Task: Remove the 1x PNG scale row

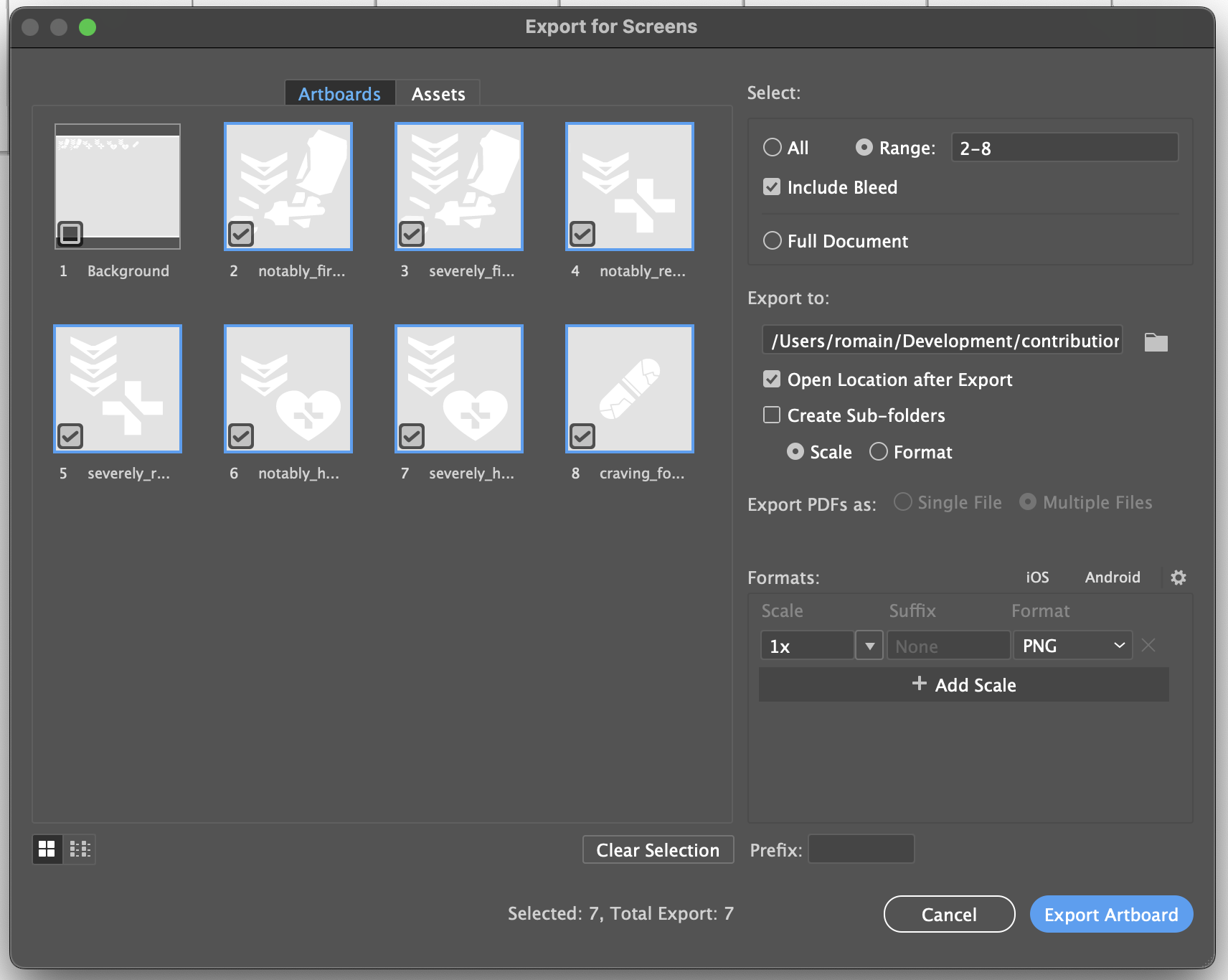Action: tap(1148, 646)
